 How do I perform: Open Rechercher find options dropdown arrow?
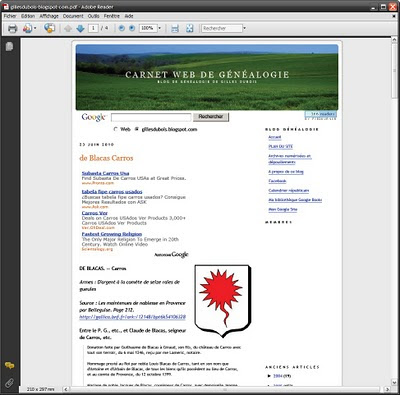[x=244, y=28]
